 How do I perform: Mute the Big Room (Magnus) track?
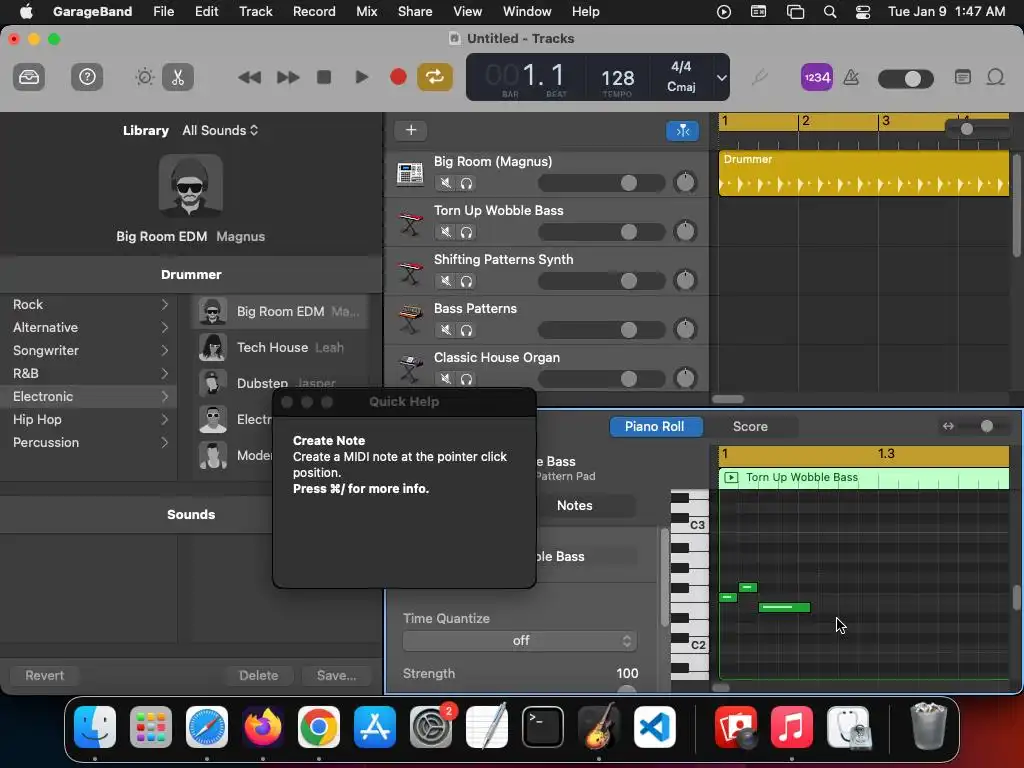tap(445, 184)
